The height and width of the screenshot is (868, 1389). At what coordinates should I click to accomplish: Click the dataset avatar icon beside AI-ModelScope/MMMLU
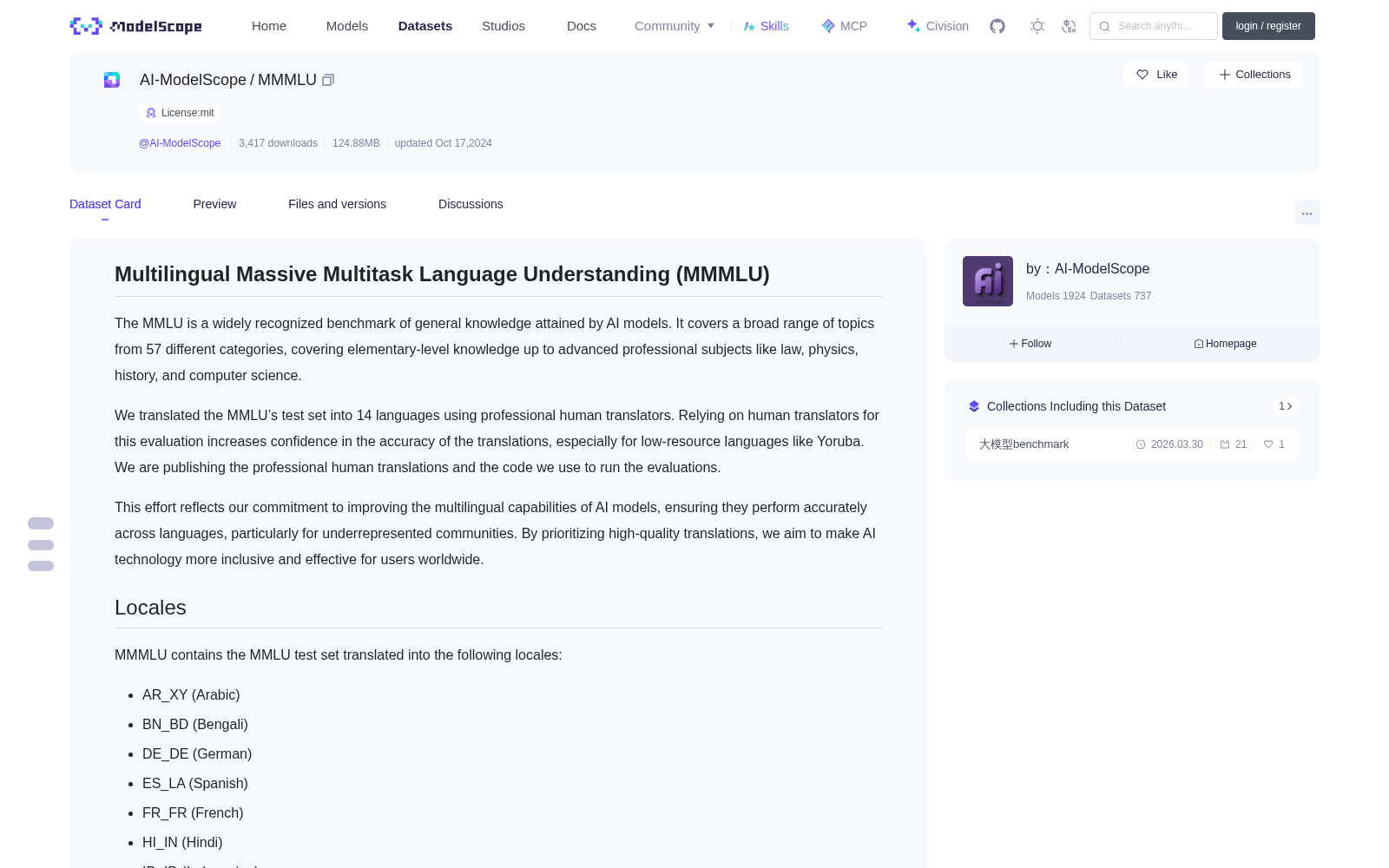pyautogui.click(x=112, y=80)
